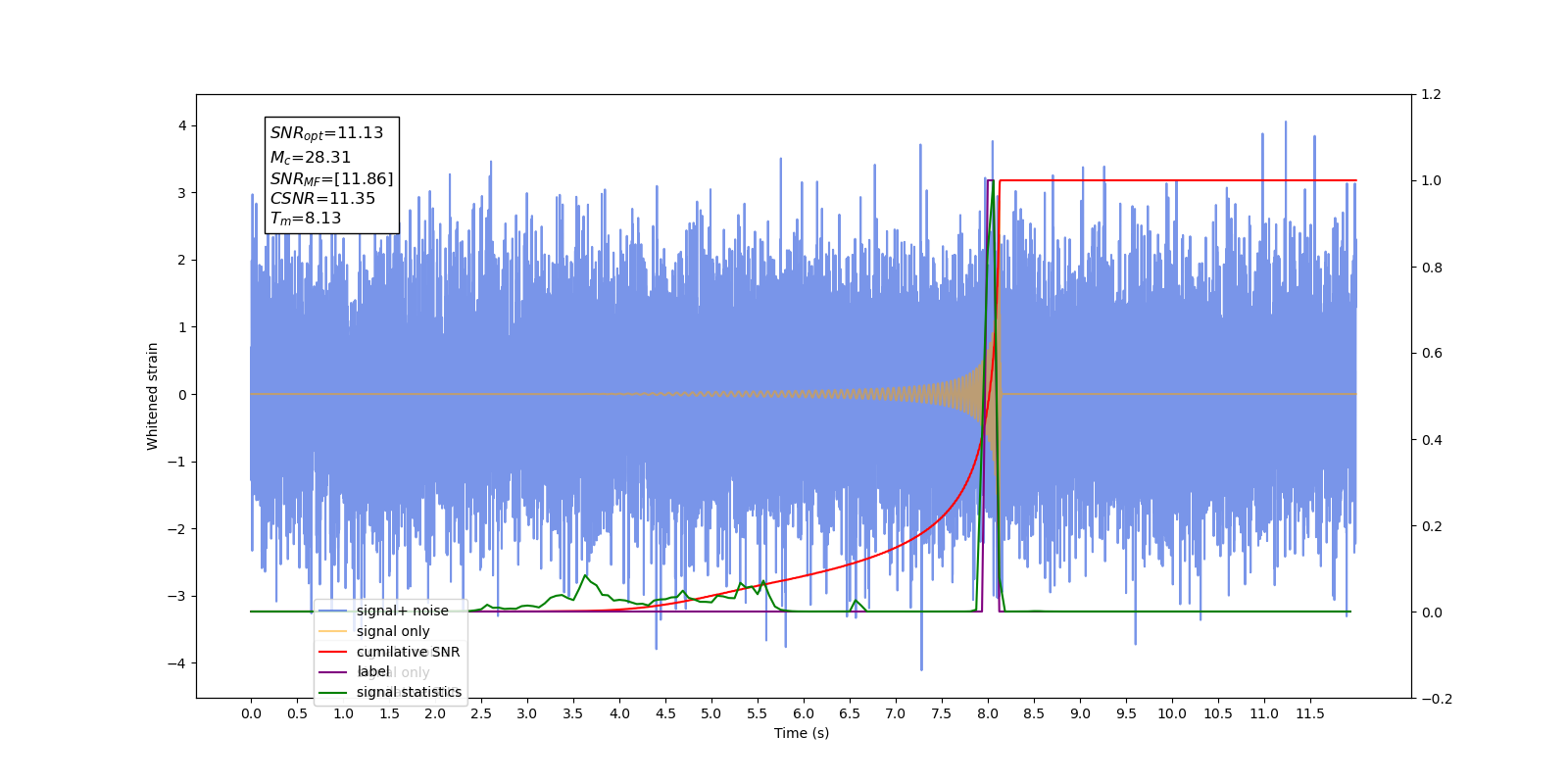Click the SNRopt=11.13 annotation text
Image resolution: width=1568 pixels, height=784 pixels.
pos(326,133)
